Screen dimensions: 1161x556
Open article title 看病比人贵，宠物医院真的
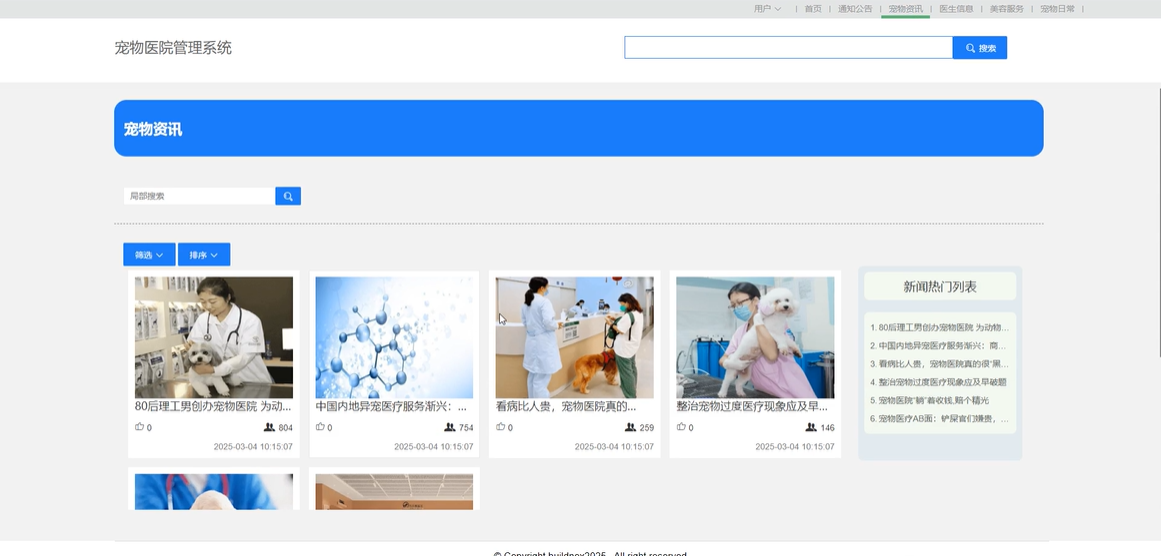click(566, 406)
